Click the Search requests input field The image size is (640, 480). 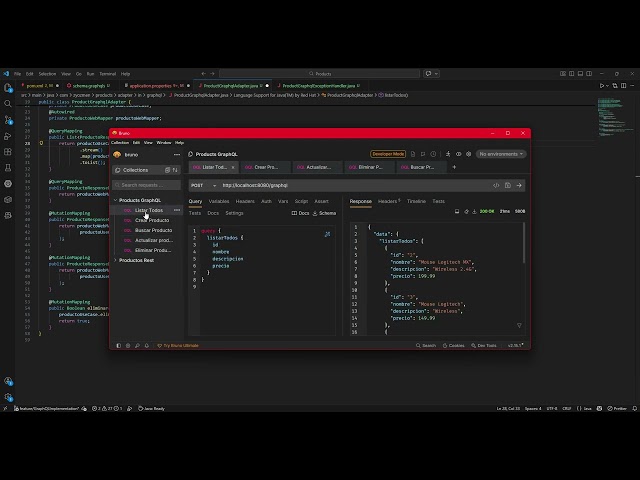coord(147,185)
